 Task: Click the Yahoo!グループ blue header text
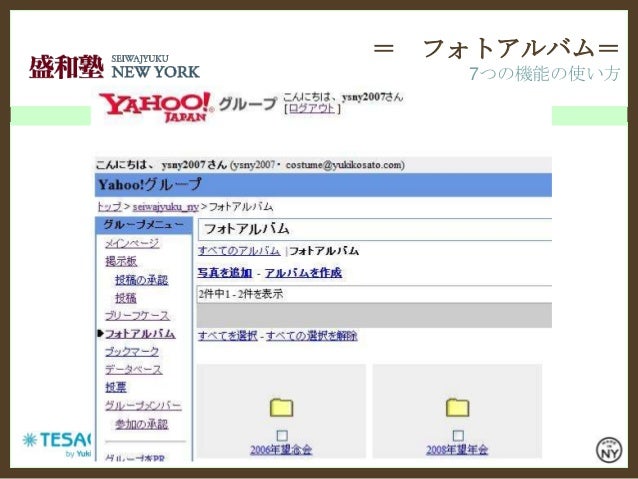[x=150, y=185]
